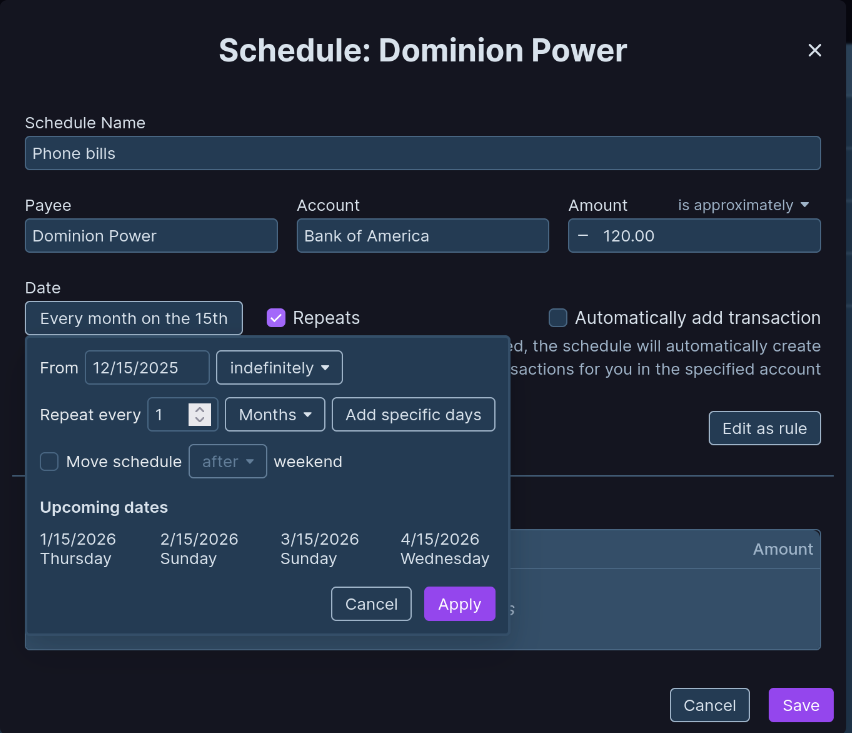
Task: Click the Schedule Name text field
Action: tap(422, 153)
